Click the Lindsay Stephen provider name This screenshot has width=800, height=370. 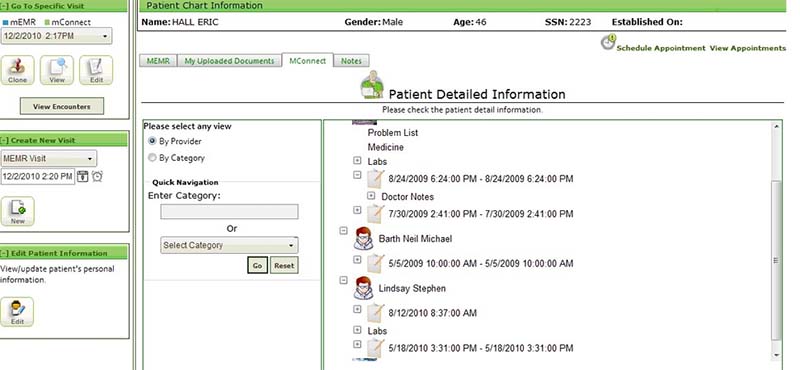point(412,288)
